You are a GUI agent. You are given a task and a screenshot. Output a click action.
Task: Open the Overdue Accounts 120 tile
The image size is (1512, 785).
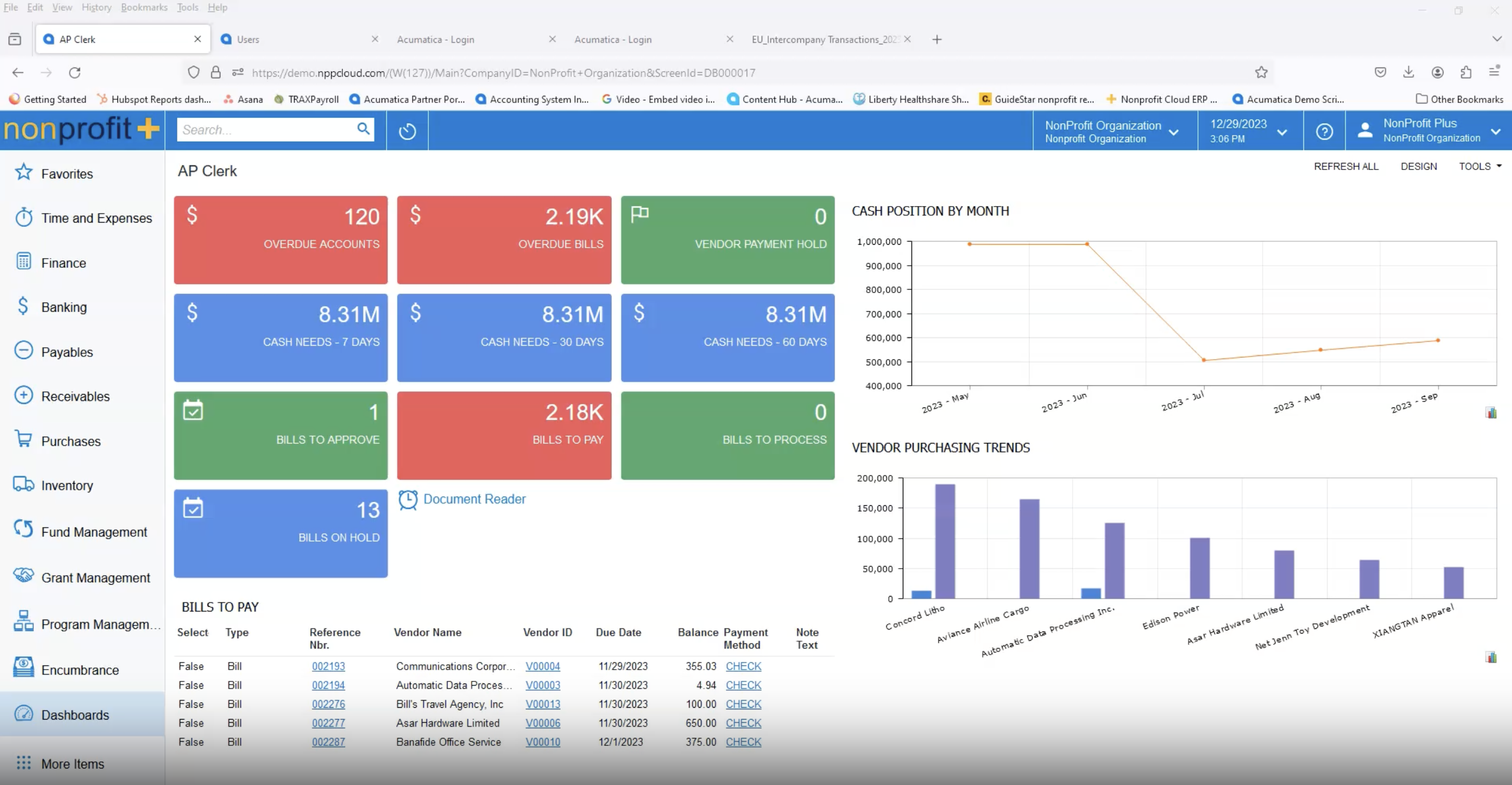pos(281,240)
